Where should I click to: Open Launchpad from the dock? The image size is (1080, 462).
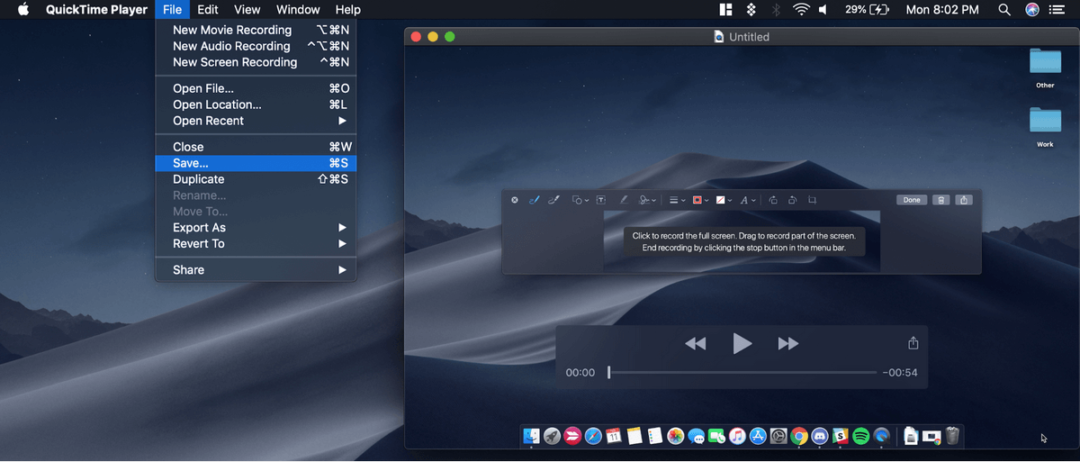552,436
